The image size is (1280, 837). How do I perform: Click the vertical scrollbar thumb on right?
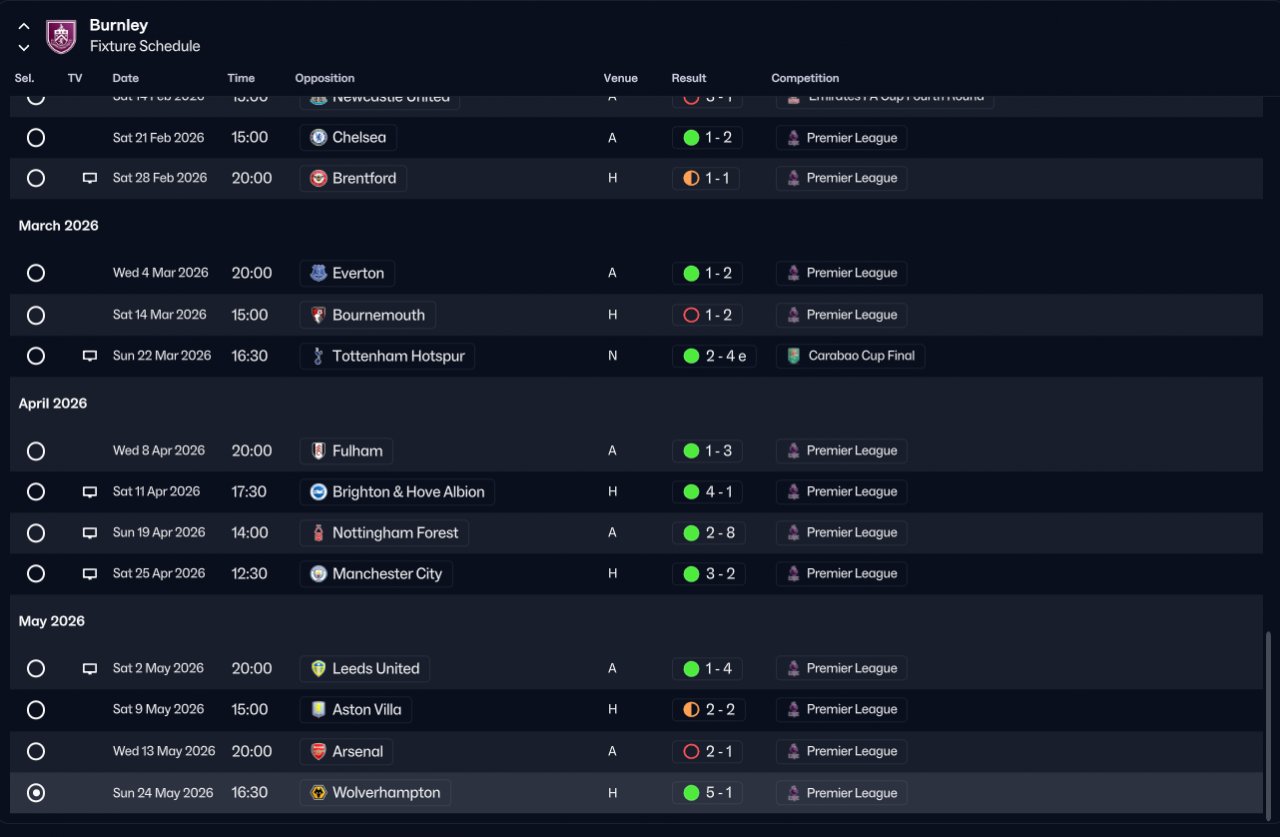(x=1269, y=723)
